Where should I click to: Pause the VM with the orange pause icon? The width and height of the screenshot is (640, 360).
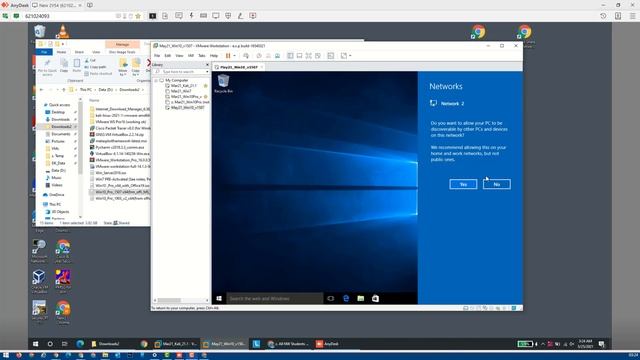tap(228, 56)
